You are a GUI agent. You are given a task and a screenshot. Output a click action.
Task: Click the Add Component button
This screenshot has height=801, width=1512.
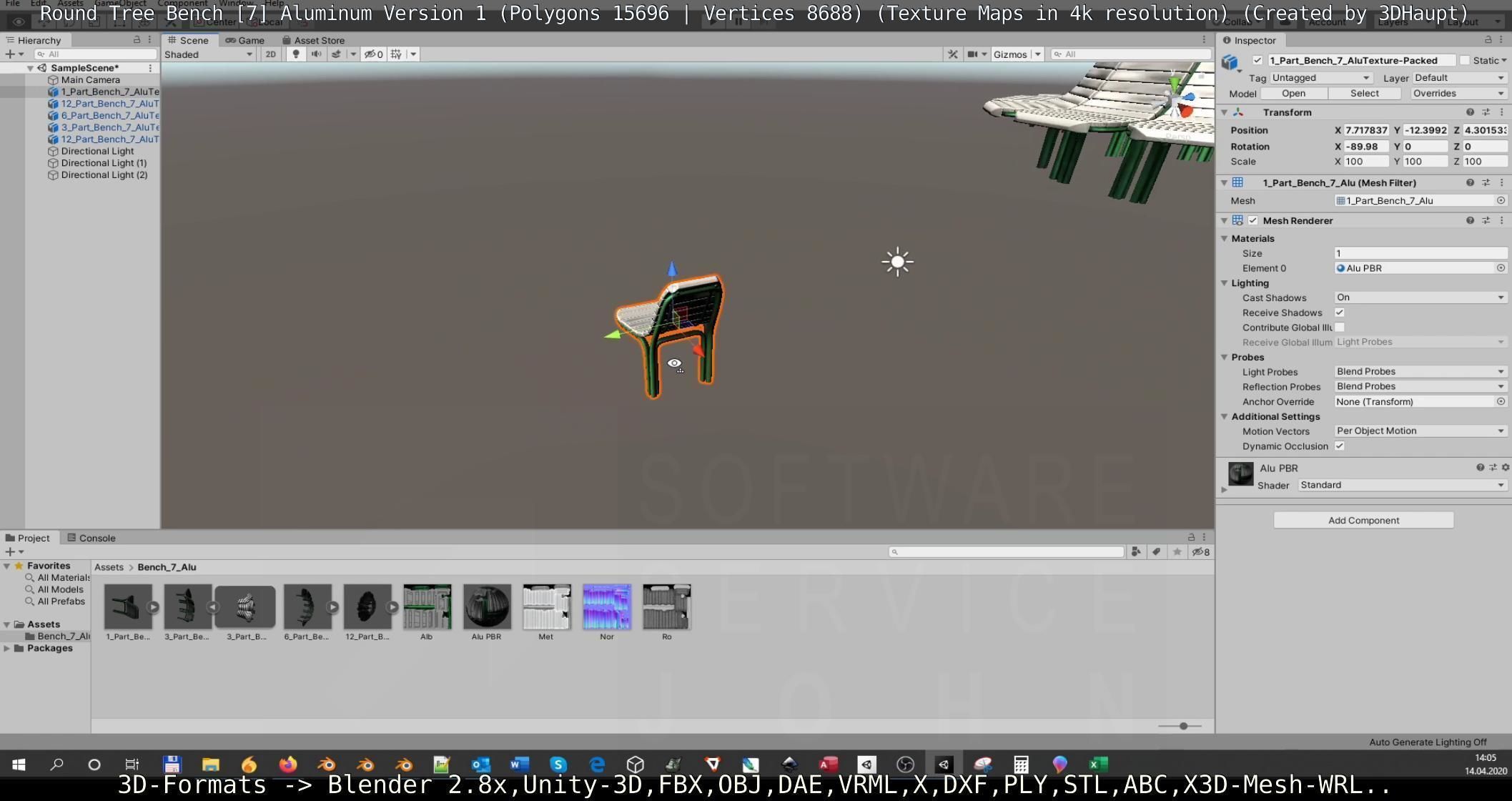click(1363, 521)
